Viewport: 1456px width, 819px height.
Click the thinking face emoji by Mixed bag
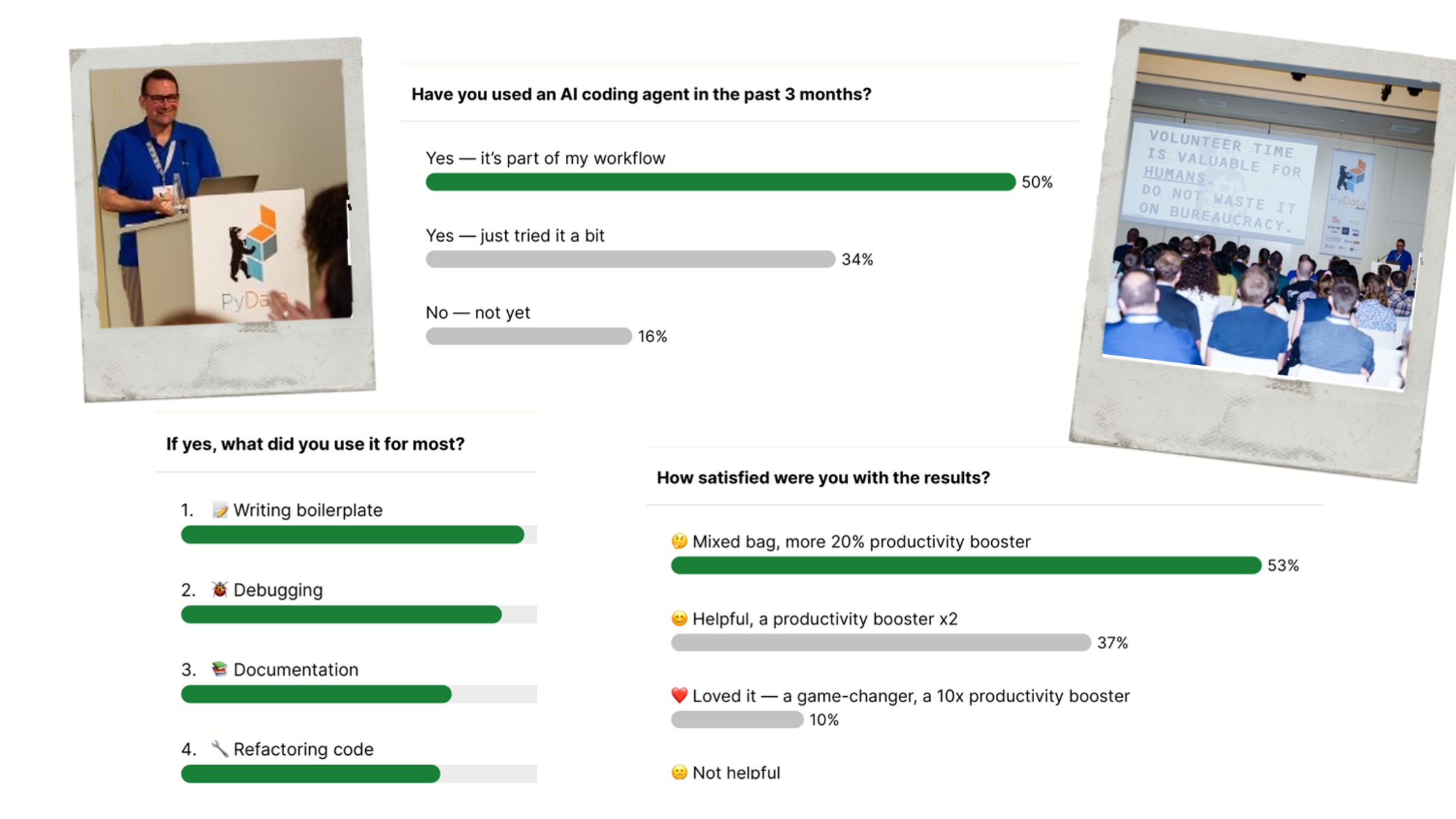[679, 541]
